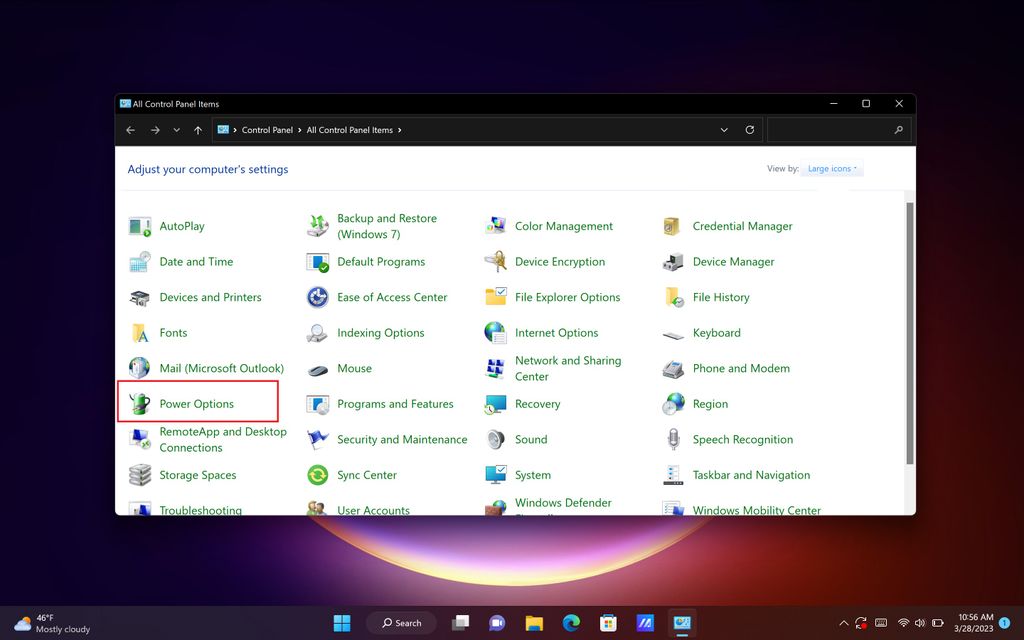The width and height of the screenshot is (1024, 640).
Task: Expand the address bar history dropdown
Action: coord(724,129)
